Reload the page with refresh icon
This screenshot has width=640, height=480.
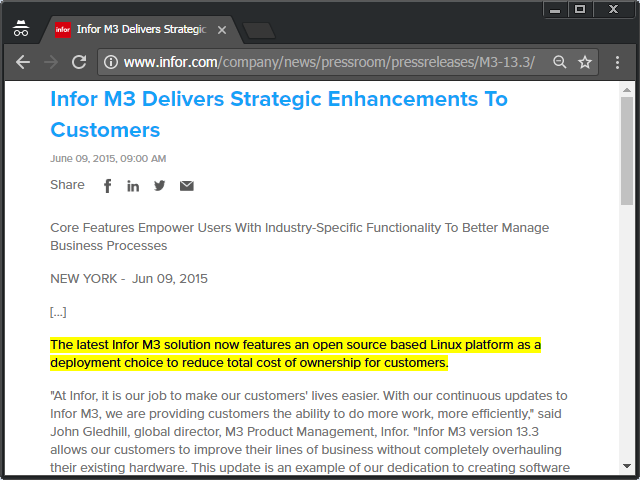pyautogui.click(x=78, y=62)
